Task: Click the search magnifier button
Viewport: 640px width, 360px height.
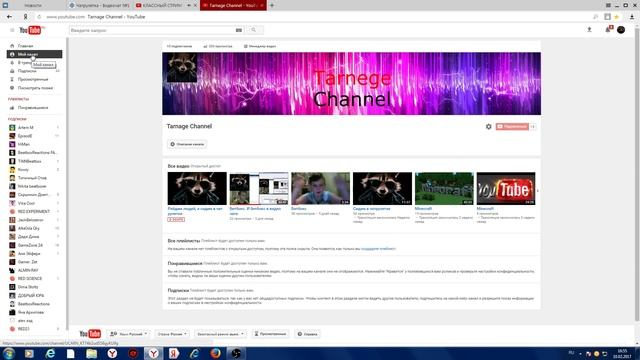Action: coord(254,30)
